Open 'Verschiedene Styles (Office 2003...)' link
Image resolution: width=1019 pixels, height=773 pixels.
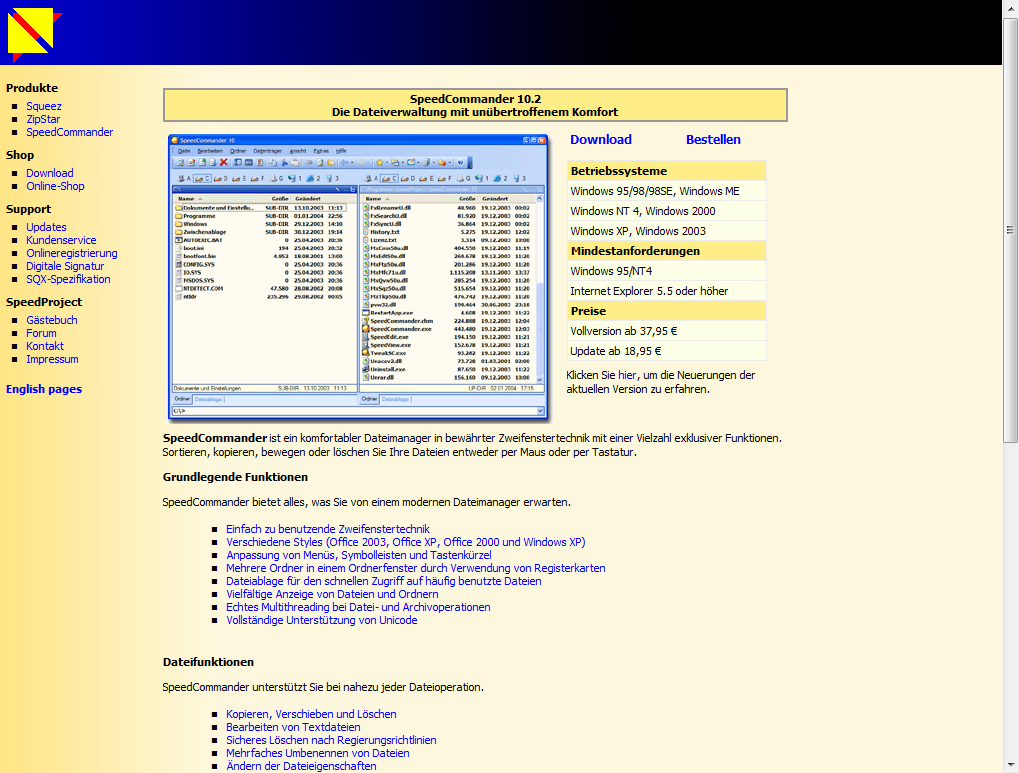(406, 542)
